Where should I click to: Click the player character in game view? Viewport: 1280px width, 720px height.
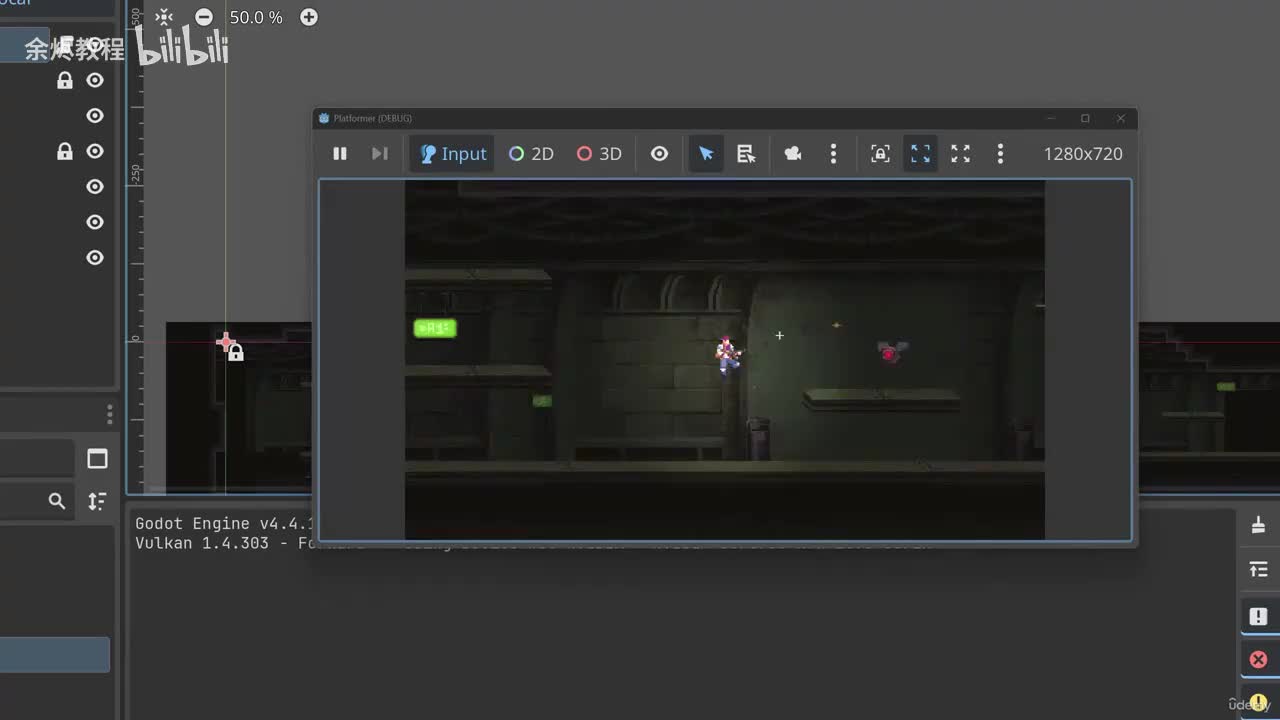pyautogui.click(x=728, y=354)
